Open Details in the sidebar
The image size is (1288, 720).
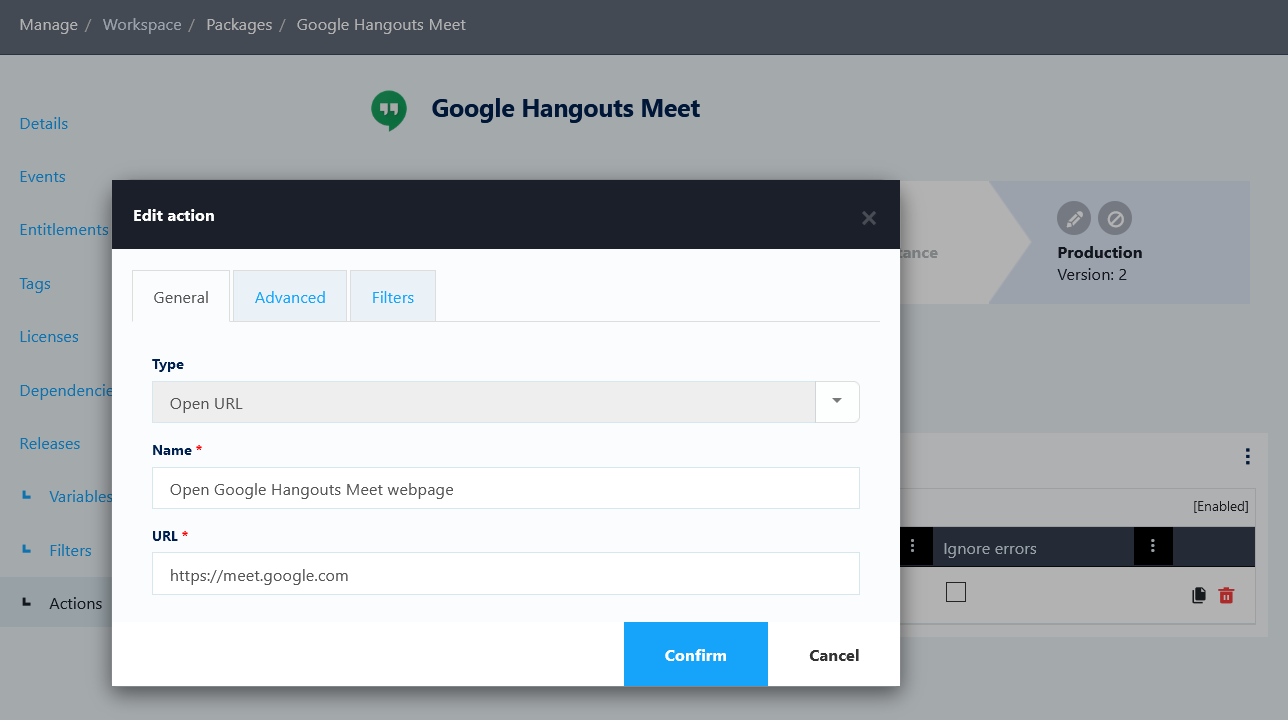click(x=44, y=124)
